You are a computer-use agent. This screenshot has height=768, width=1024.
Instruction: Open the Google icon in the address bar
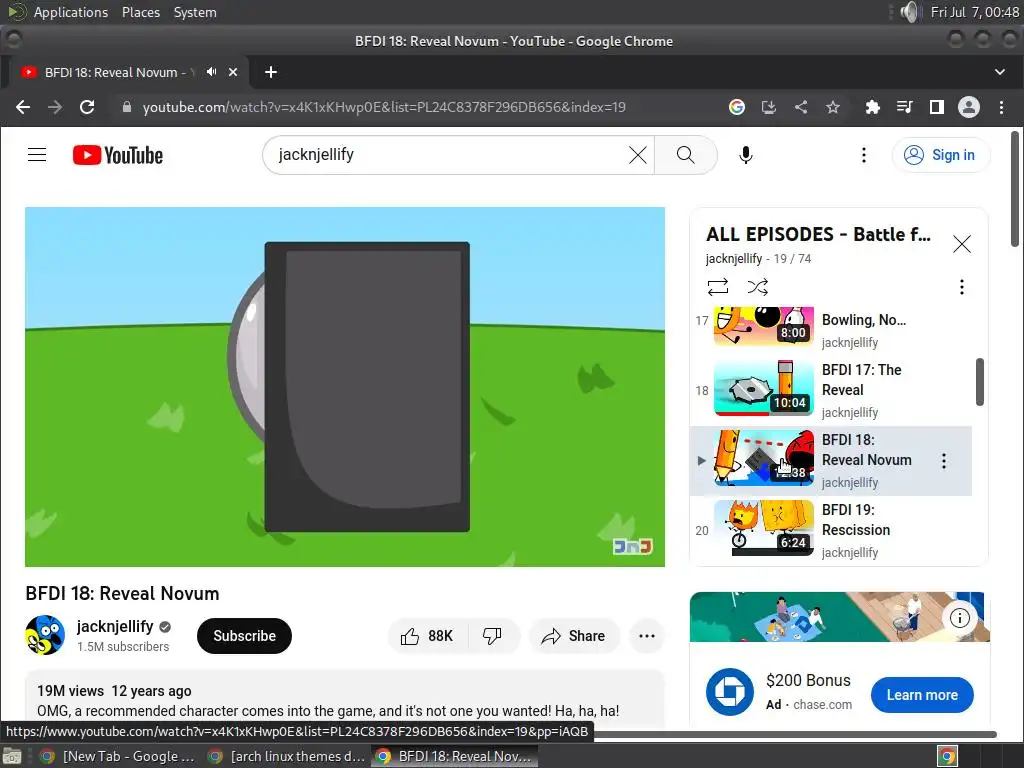tap(737, 107)
